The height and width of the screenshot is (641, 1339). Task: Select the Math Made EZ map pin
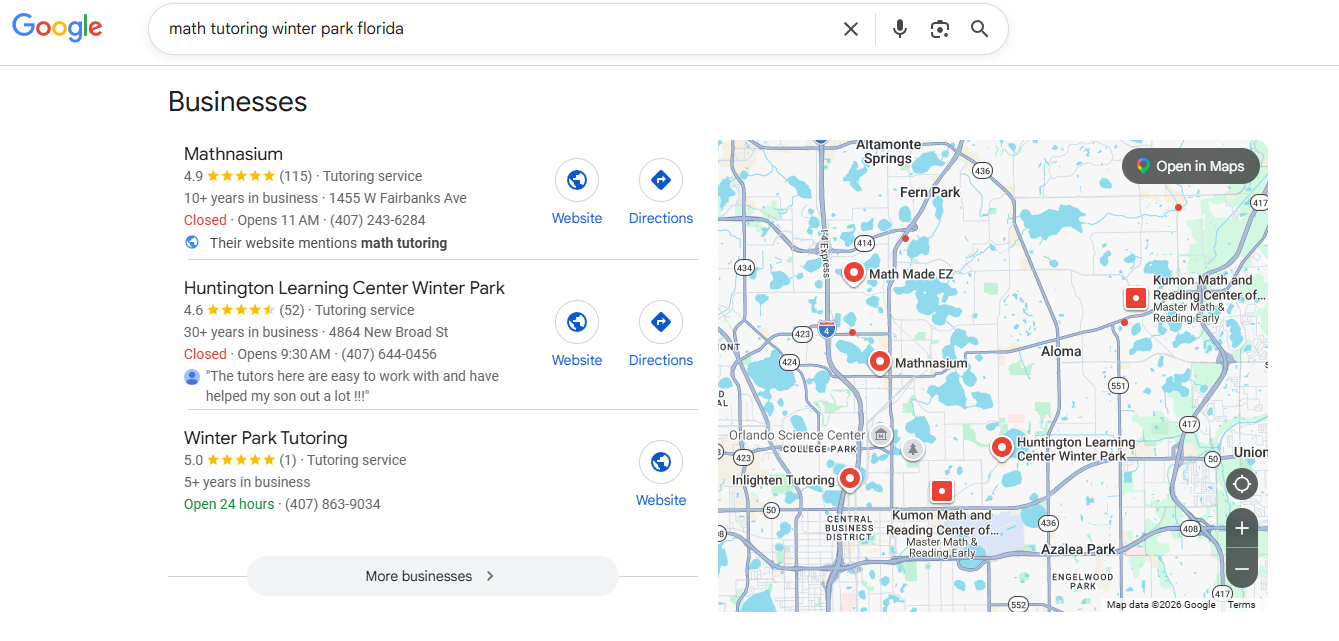854,272
